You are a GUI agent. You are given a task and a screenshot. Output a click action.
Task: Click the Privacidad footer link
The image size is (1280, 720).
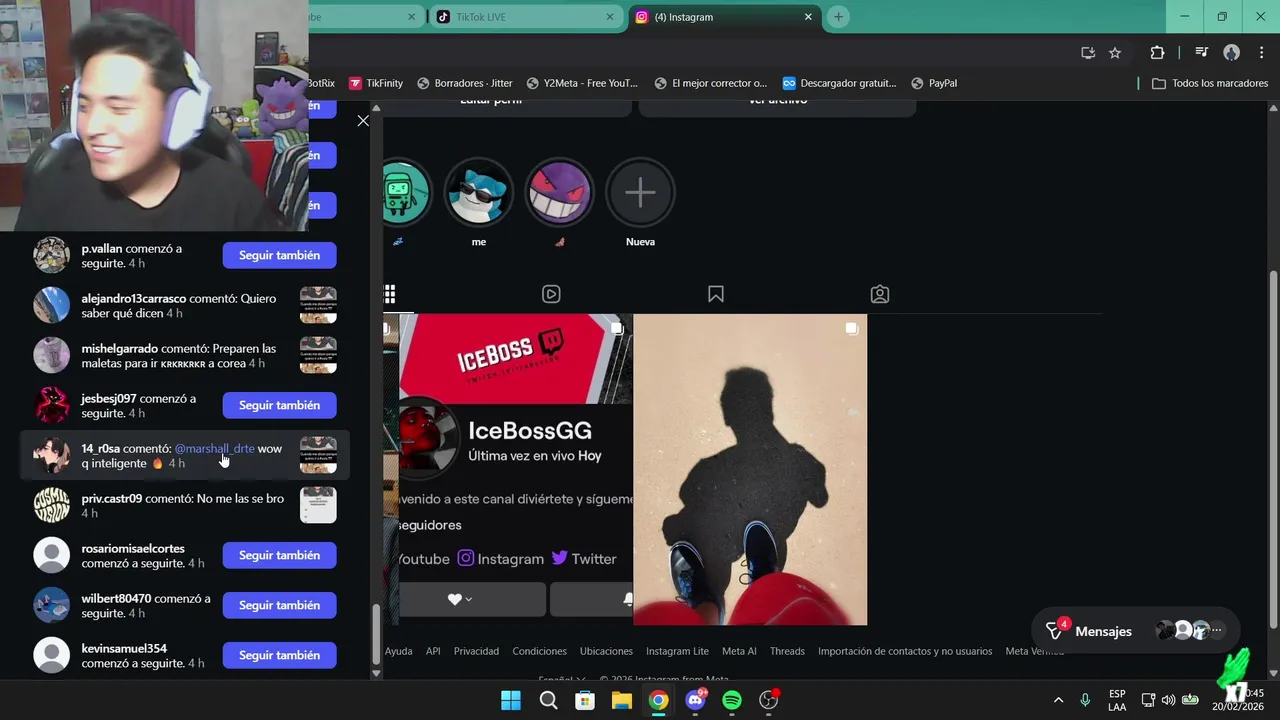[476, 651]
